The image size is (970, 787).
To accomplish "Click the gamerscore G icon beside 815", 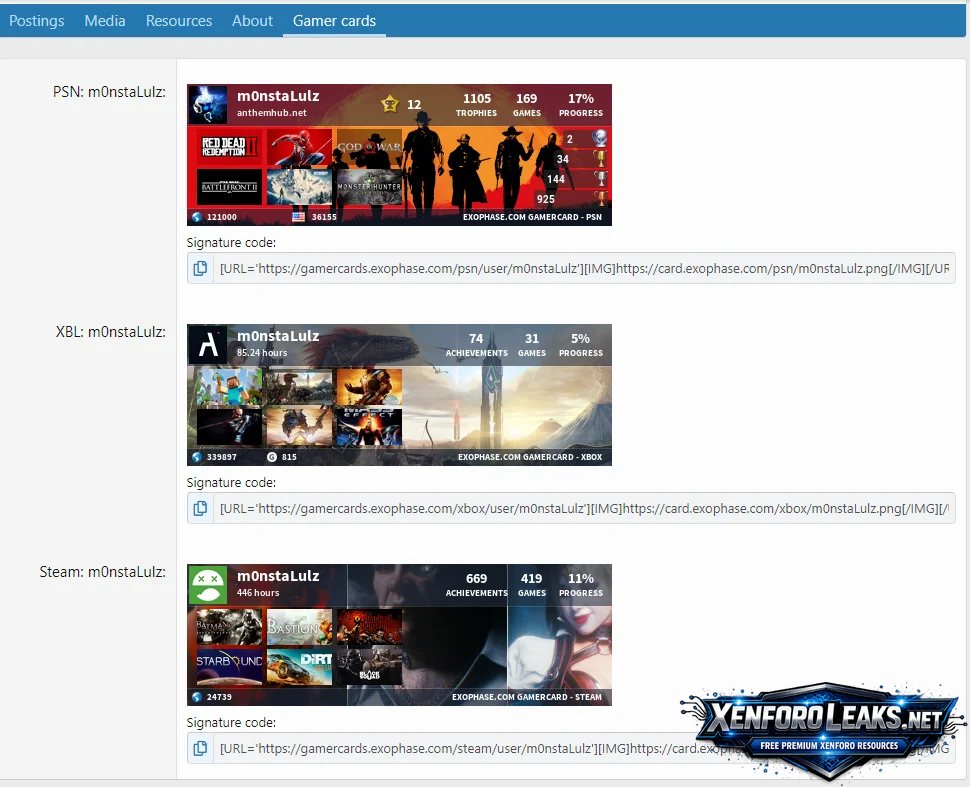I will (x=272, y=457).
